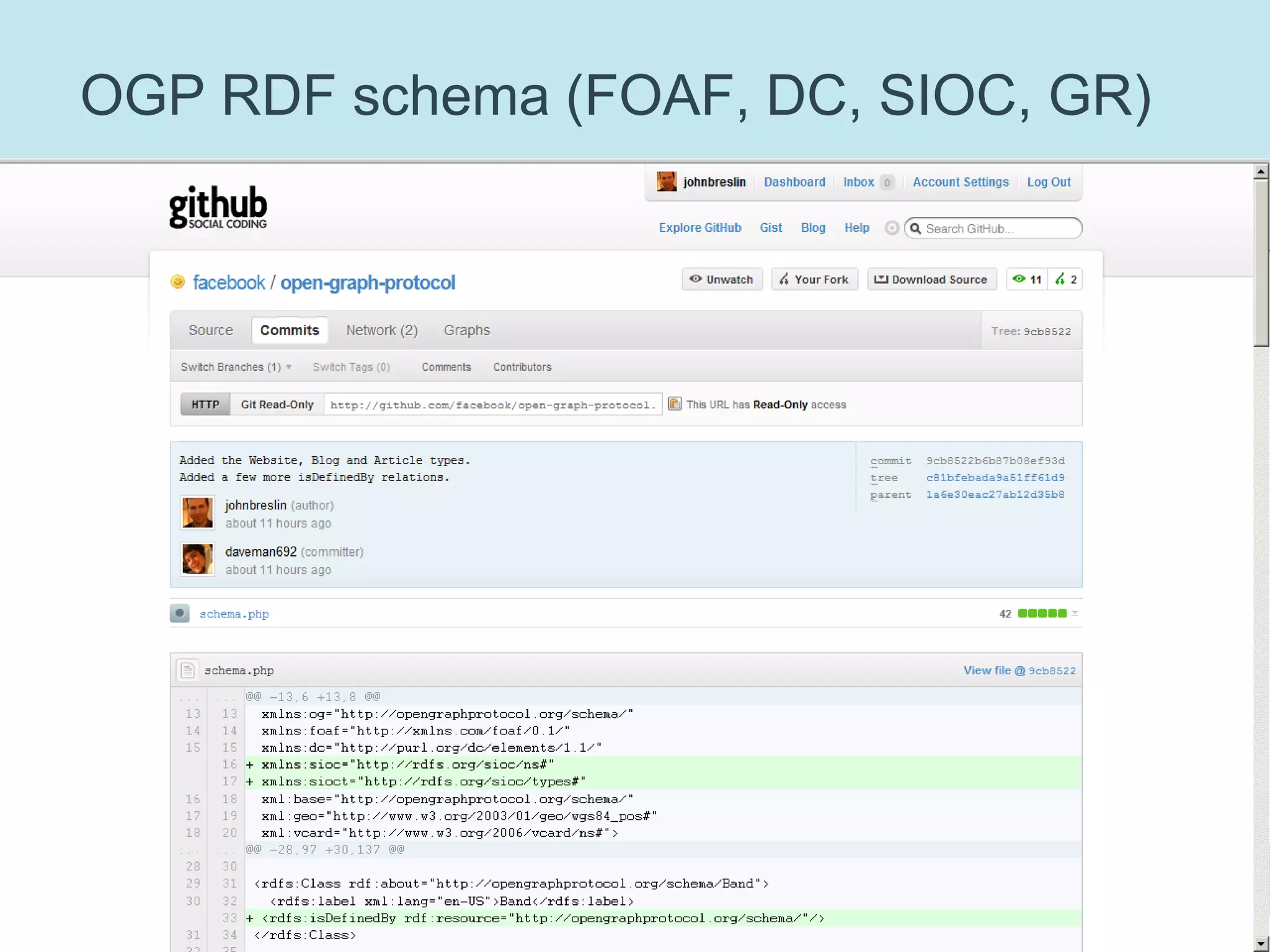Toggle Unwatch for this repository
Screen dimensions: 1270x952
click(x=722, y=280)
